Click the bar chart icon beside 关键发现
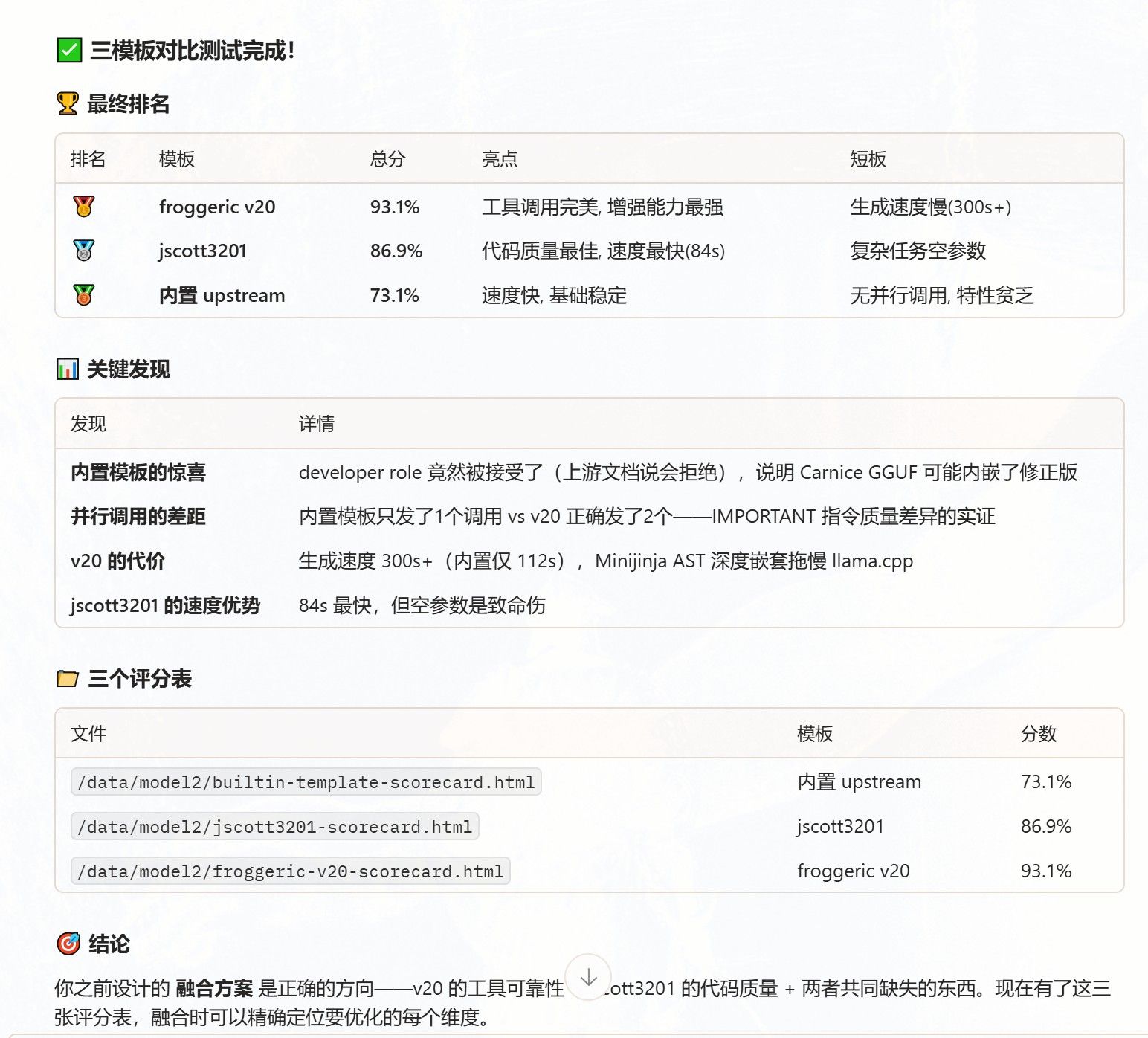The width and height of the screenshot is (1148, 1038). (x=68, y=369)
